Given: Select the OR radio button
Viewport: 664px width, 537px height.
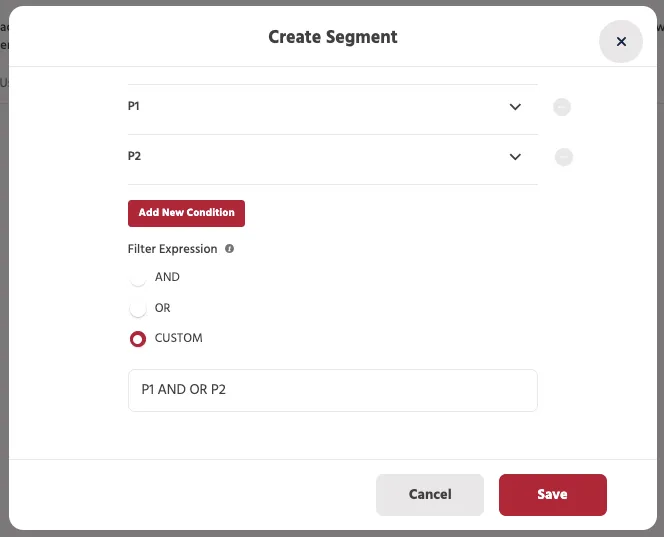Looking at the screenshot, I should 138,309.
